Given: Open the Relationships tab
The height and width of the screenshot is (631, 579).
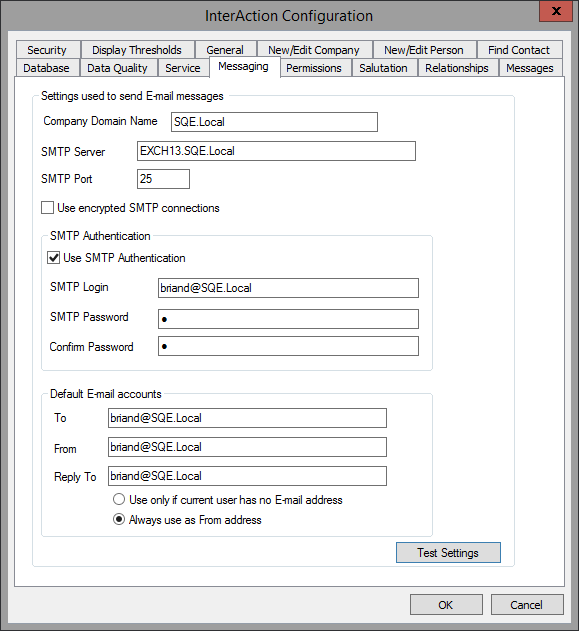Looking at the screenshot, I should [x=457, y=68].
